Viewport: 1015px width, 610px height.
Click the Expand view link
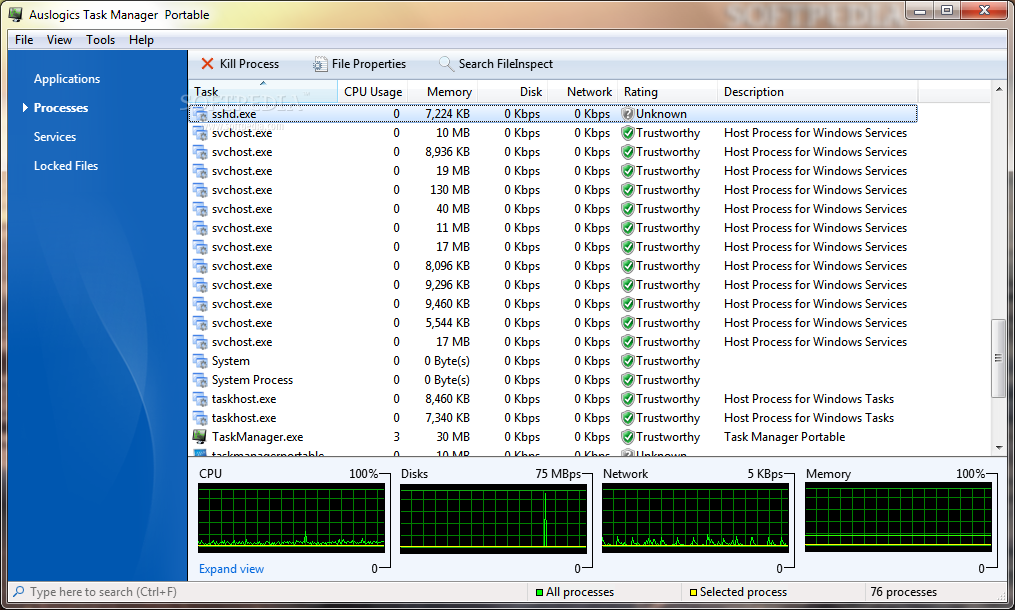tap(231, 569)
